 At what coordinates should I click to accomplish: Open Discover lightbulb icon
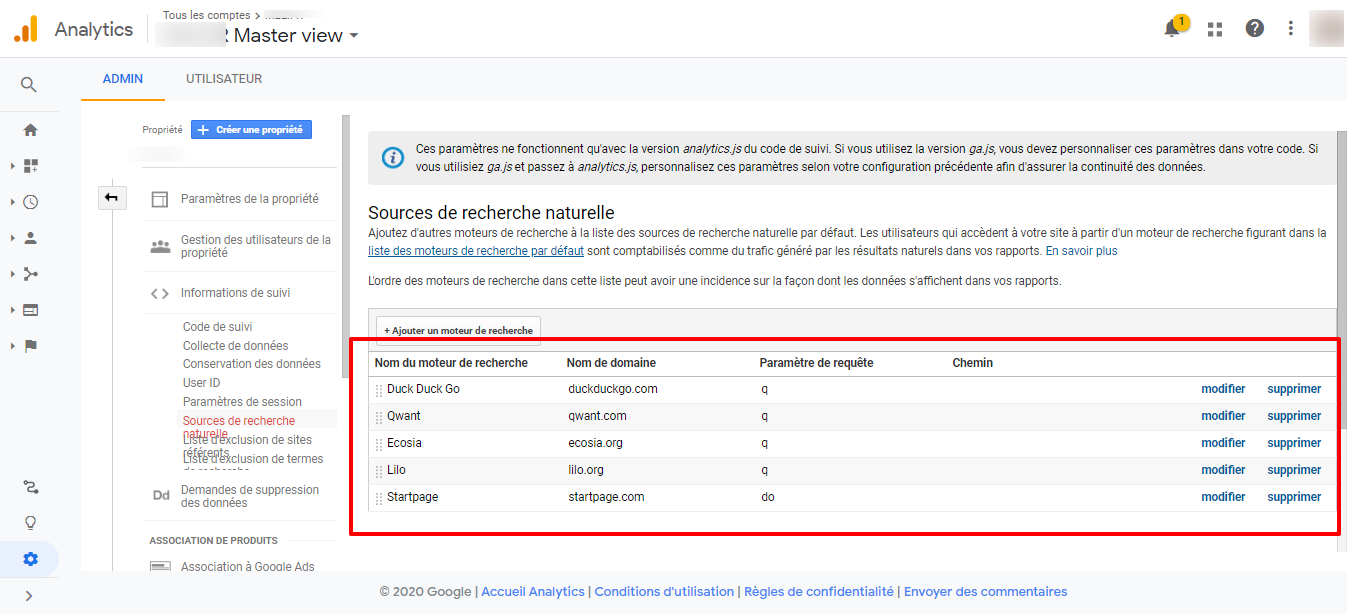(x=30, y=522)
